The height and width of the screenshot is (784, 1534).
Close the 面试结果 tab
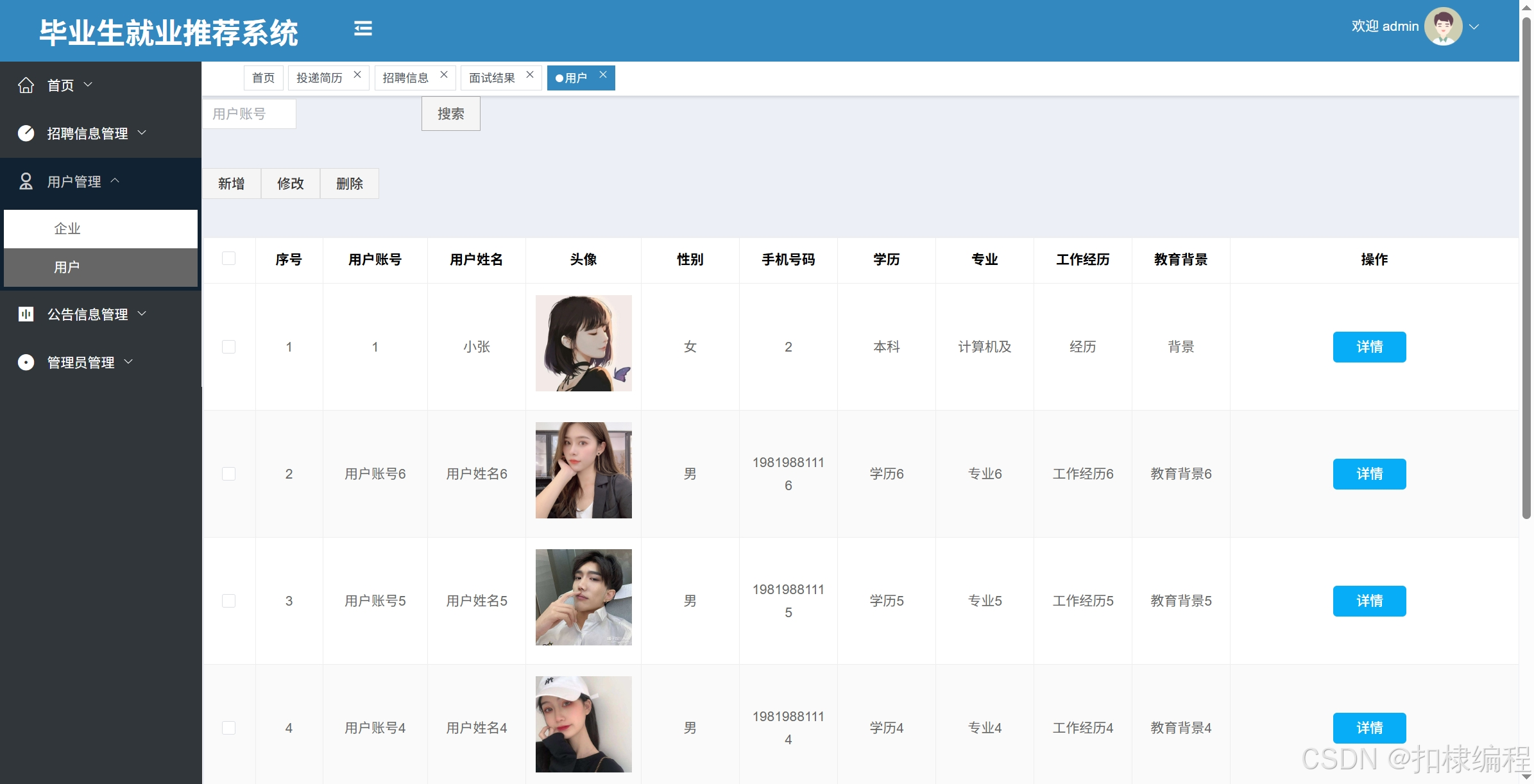pyautogui.click(x=530, y=74)
